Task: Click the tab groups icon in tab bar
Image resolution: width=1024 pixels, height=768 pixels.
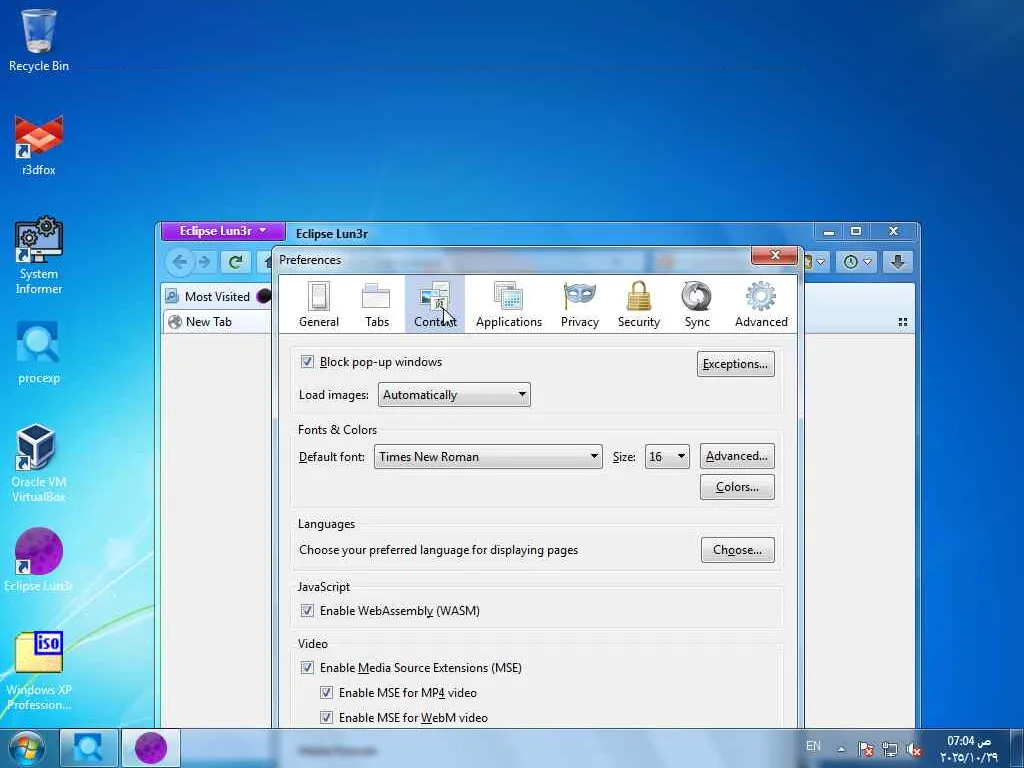Action: [903, 322]
